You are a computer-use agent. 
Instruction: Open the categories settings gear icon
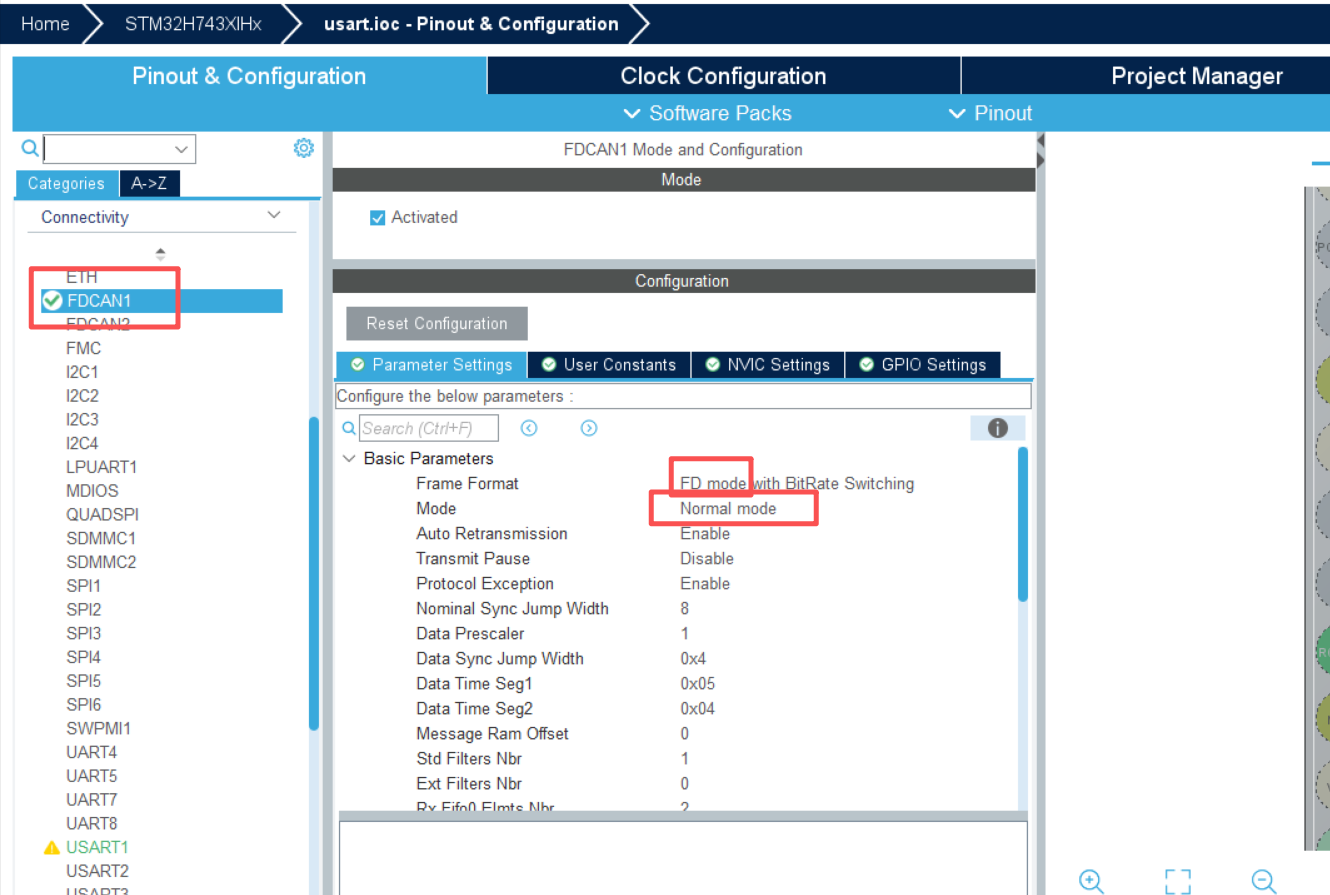[303, 149]
